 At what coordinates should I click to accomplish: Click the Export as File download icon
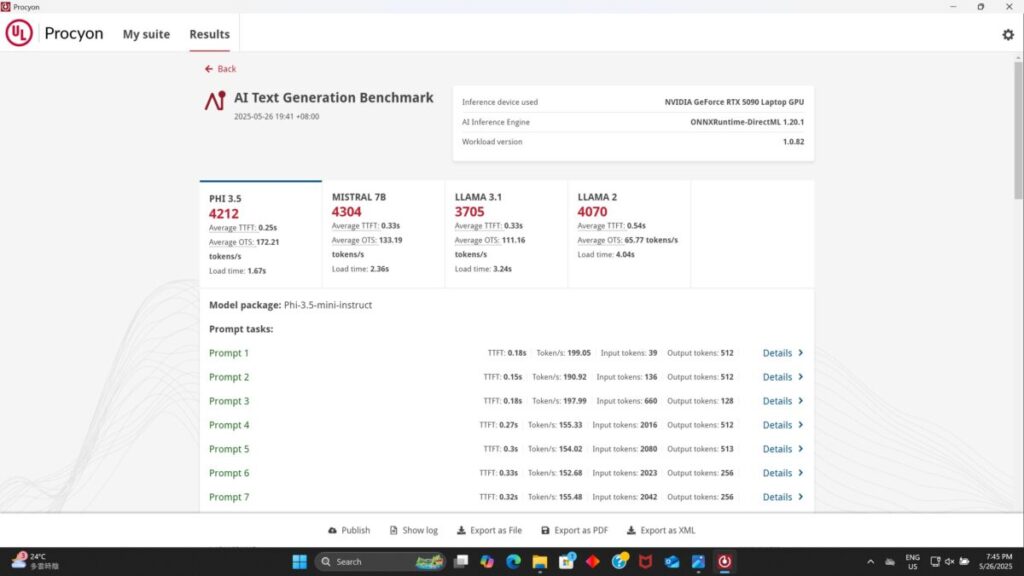pyautogui.click(x=461, y=530)
